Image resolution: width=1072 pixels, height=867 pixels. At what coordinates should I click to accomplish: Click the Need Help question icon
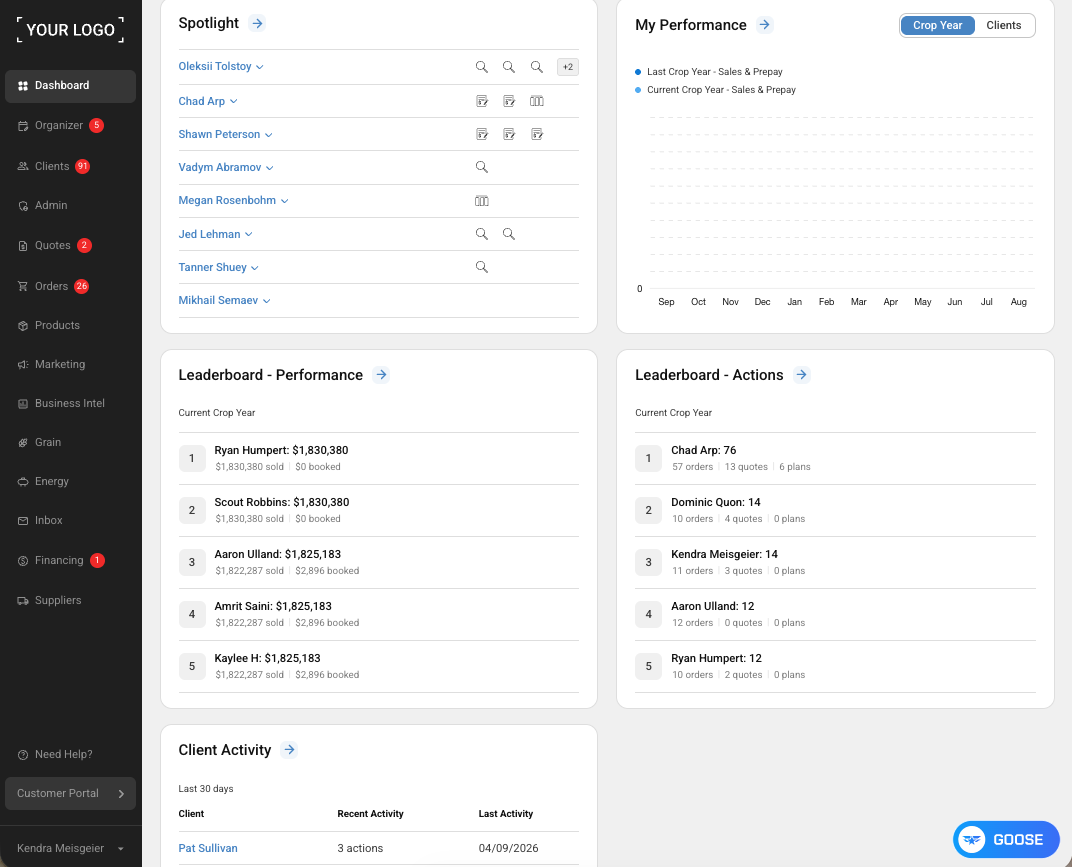point(23,754)
